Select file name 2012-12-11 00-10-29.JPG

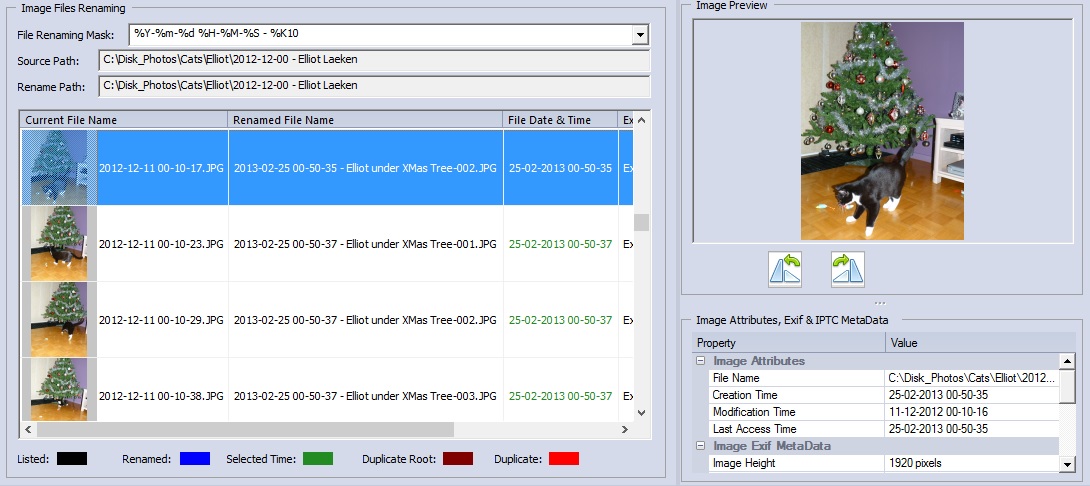click(161, 321)
